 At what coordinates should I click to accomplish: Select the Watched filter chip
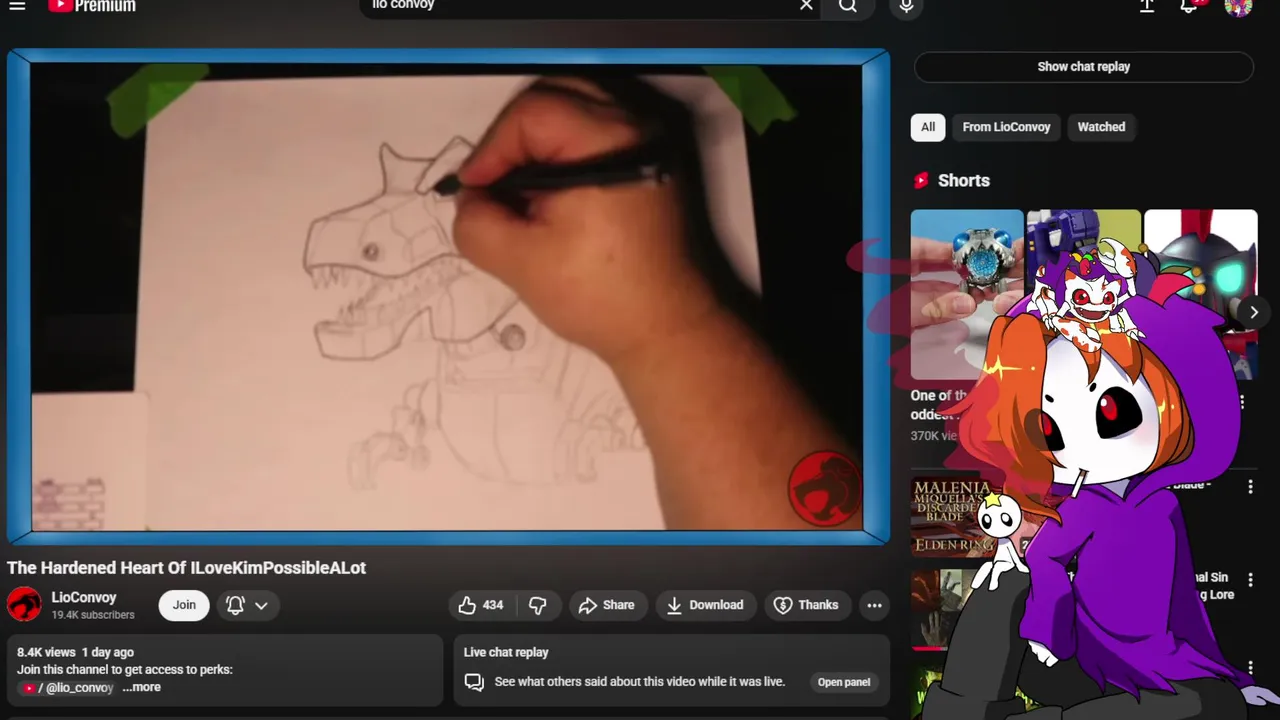click(1101, 127)
